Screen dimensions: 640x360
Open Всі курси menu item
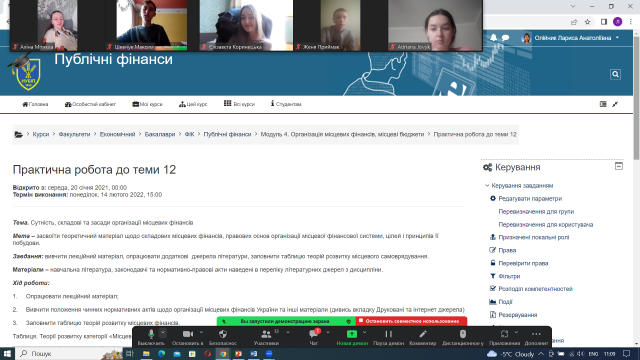[x=239, y=104]
